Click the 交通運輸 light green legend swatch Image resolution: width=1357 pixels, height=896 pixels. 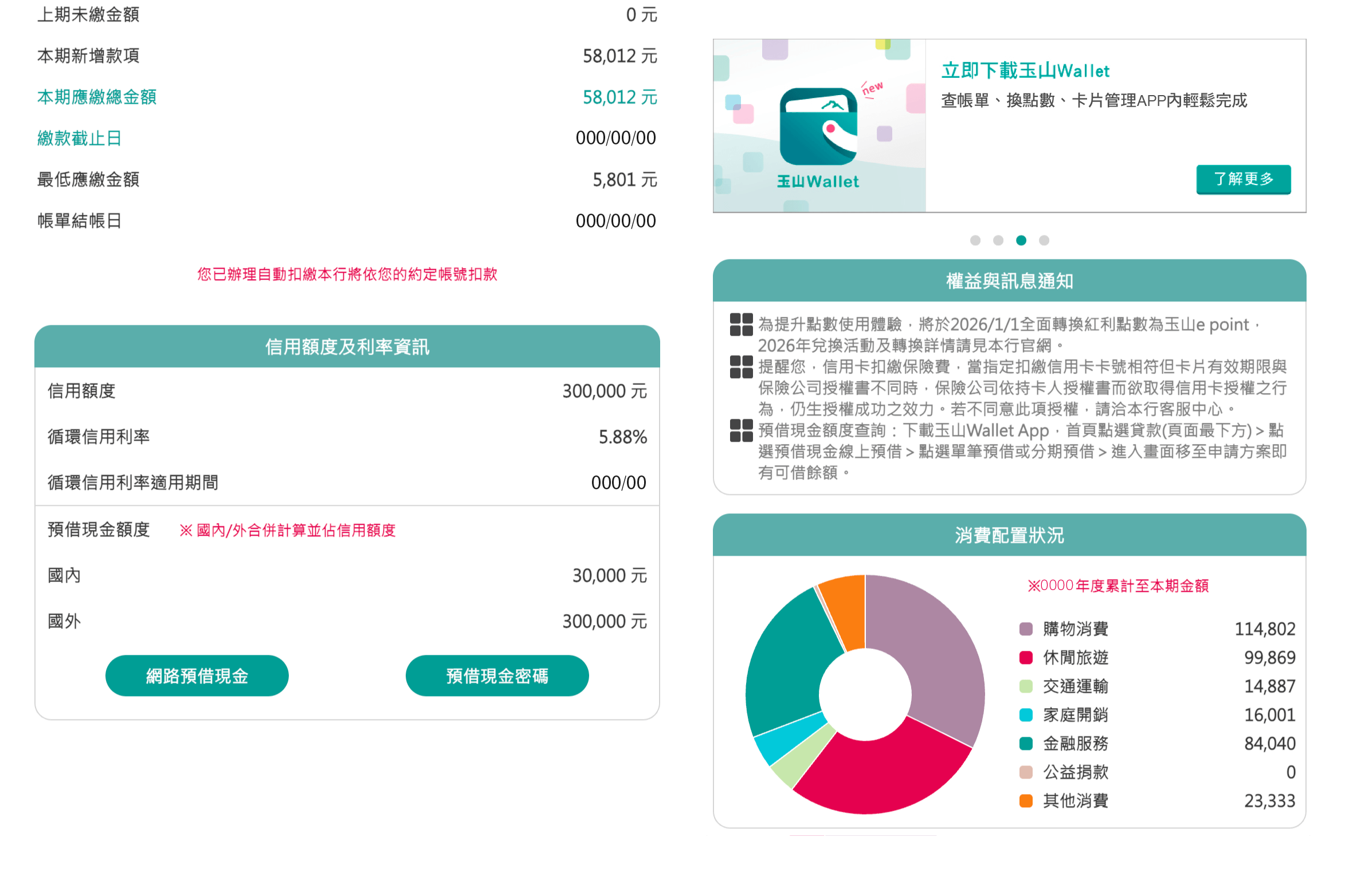1025,686
